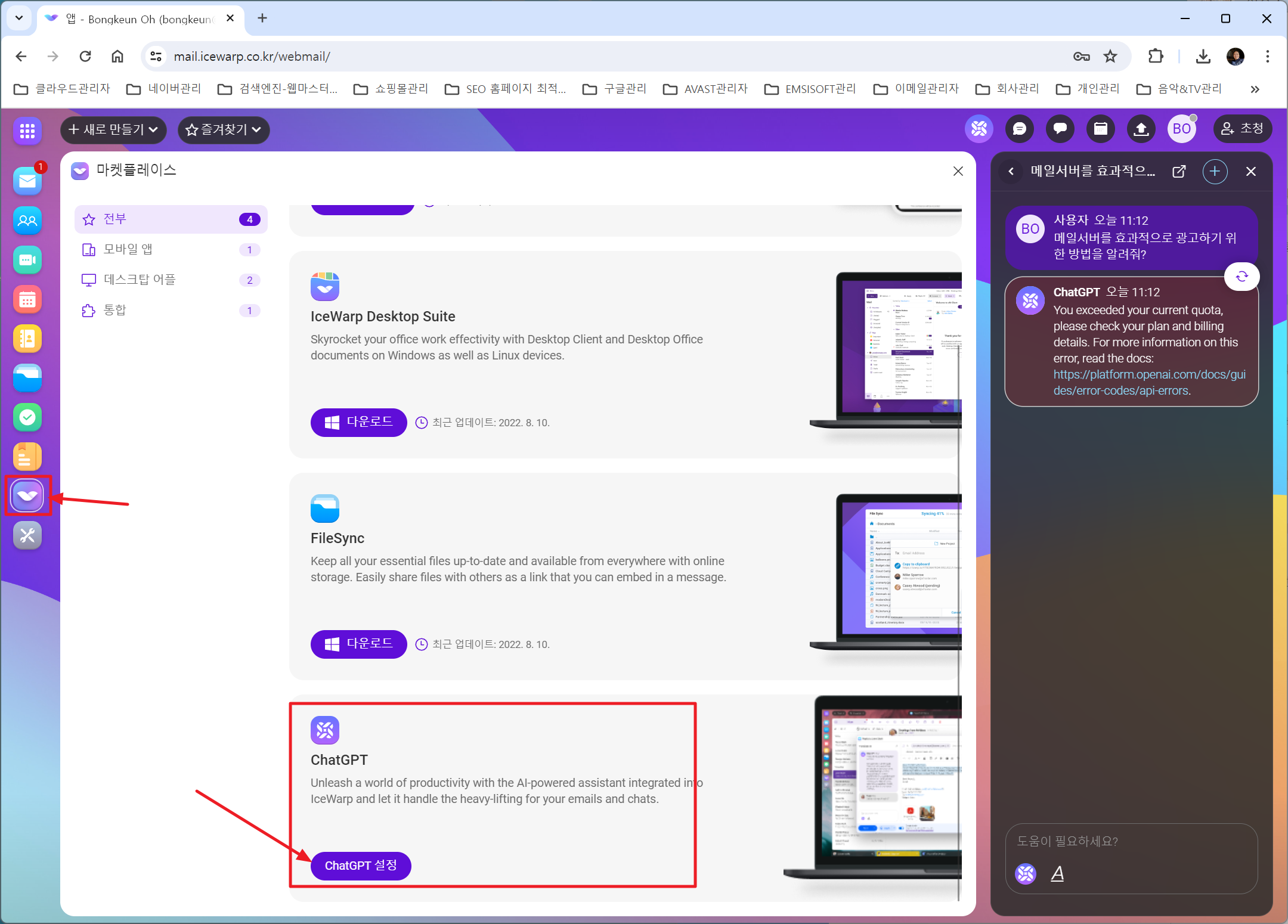This screenshot has height=924, width=1288.
Task: Select the 모바일 앱 category
Action: pyautogui.click(x=128, y=249)
